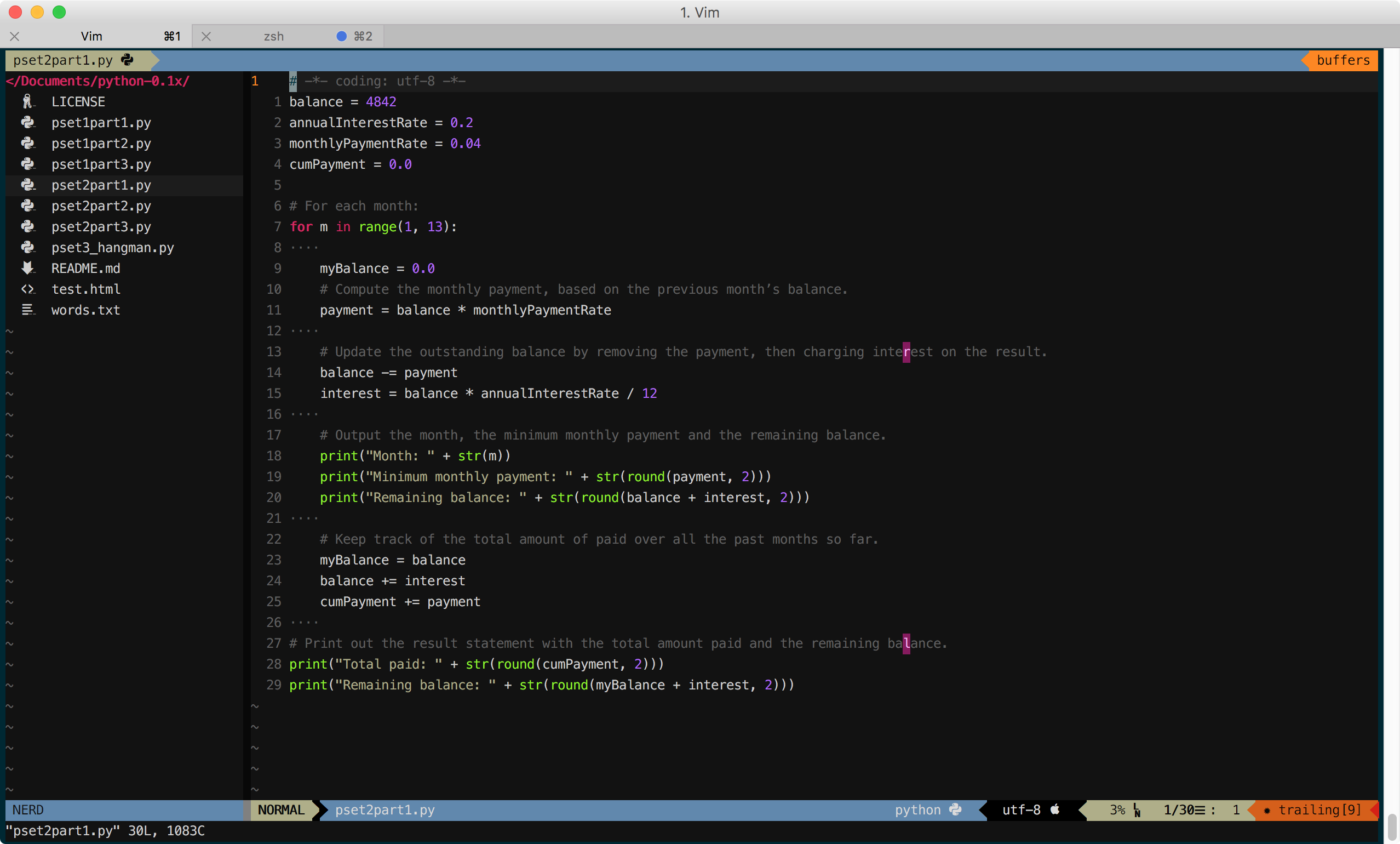Open pset1part3.py from the NERDTree sidebar
The height and width of the screenshot is (844, 1400).
tap(101, 164)
